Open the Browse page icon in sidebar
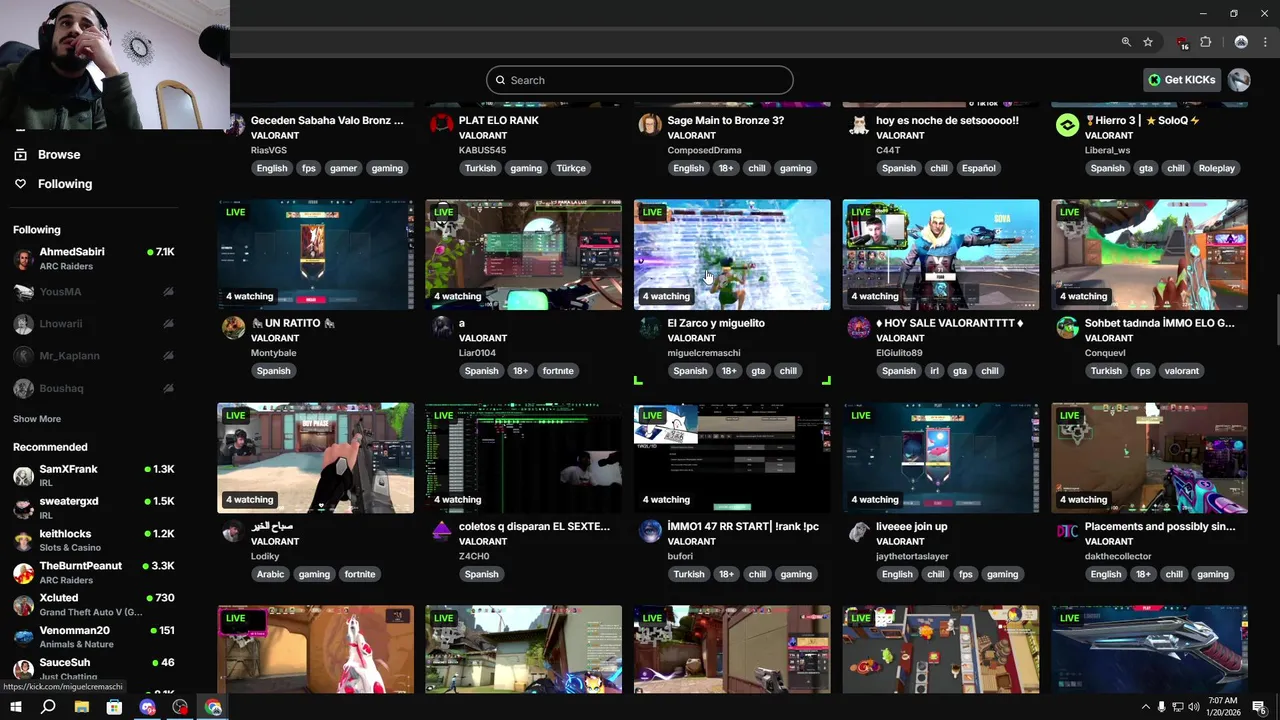 [x=20, y=155]
